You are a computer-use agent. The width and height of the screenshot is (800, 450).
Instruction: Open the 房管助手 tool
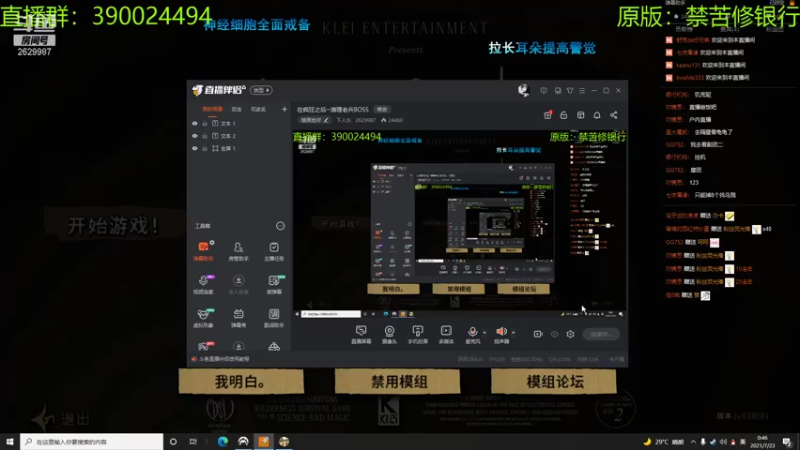point(238,251)
